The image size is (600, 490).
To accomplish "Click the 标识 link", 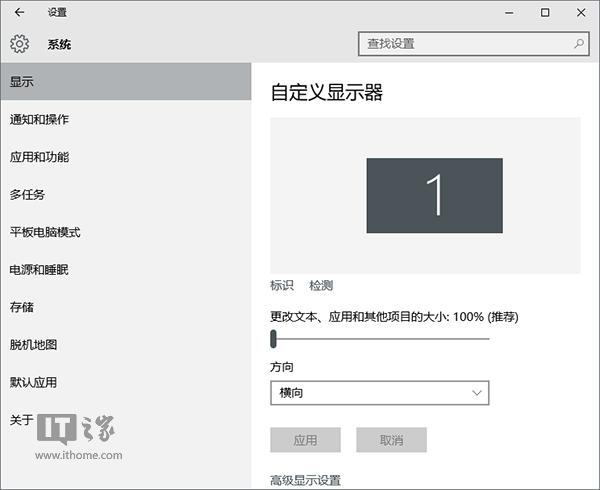I will (x=282, y=286).
